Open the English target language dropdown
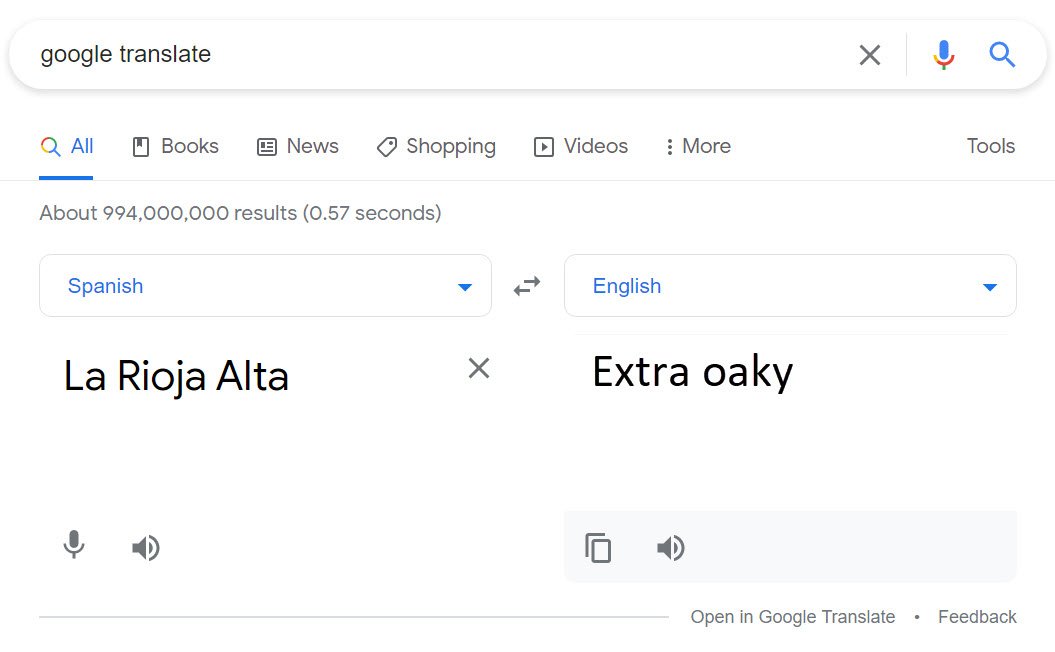This screenshot has height=652, width=1055. pyautogui.click(x=790, y=285)
